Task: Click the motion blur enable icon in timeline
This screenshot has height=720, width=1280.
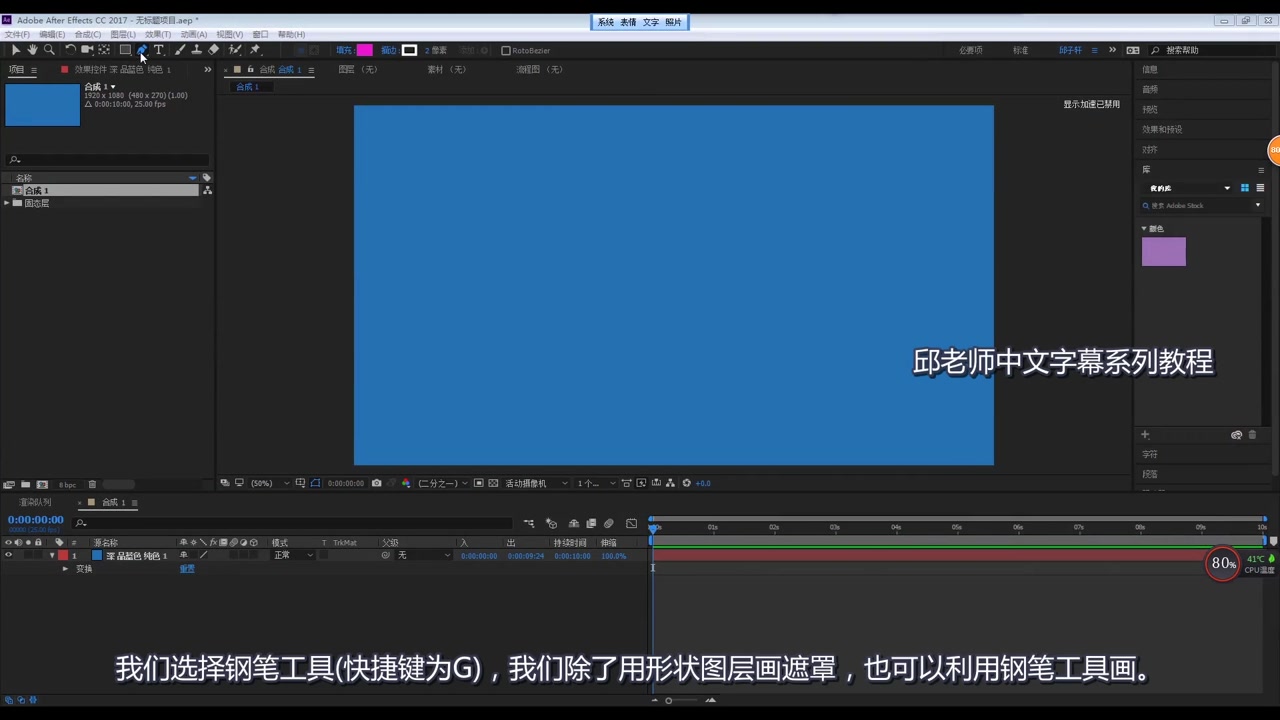Action: [608, 523]
